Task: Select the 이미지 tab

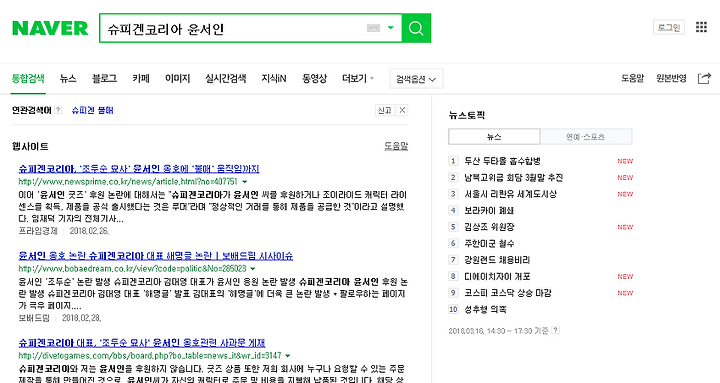Action: point(177,79)
